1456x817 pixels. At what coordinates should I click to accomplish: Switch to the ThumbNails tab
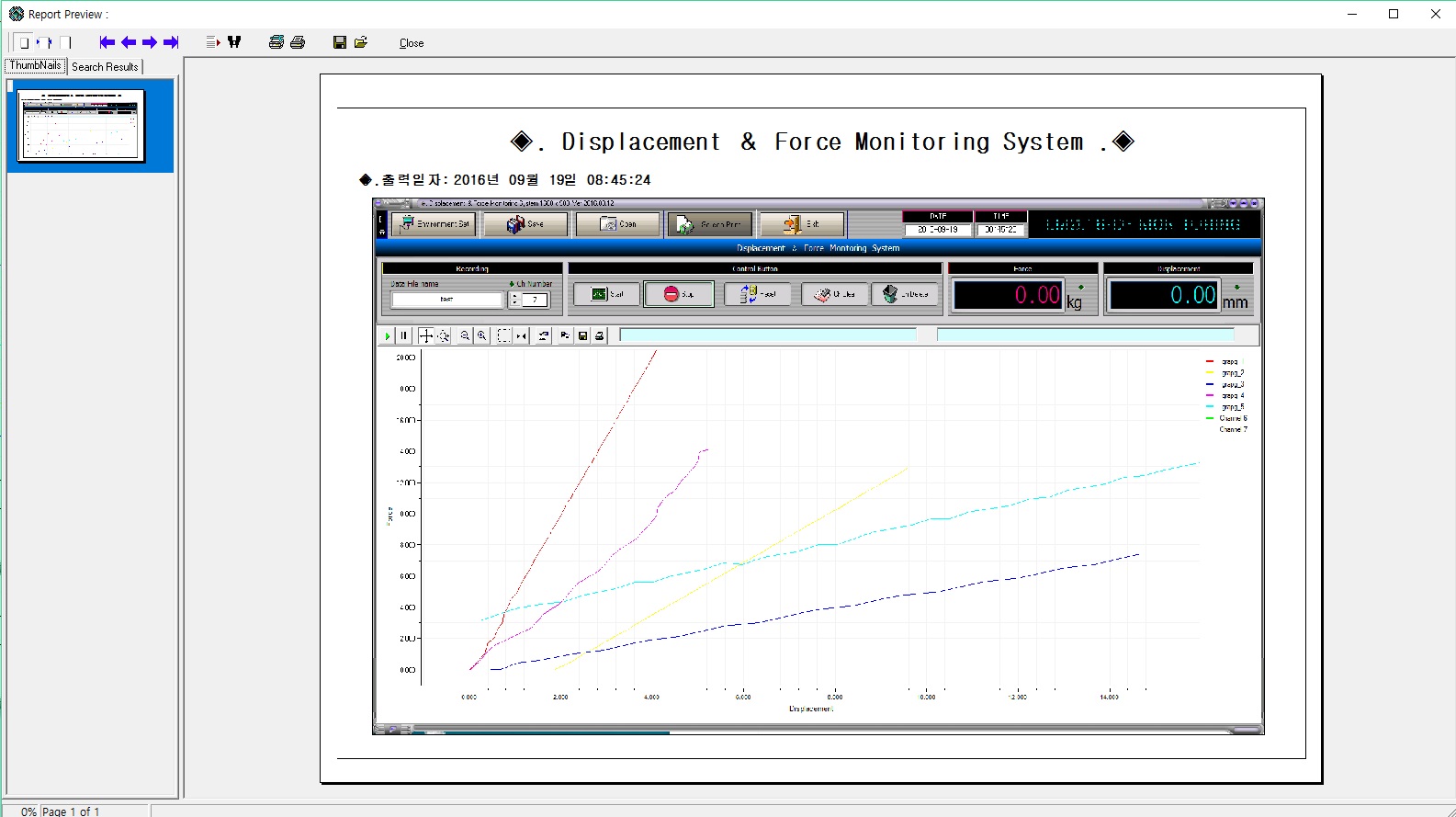click(35, 66)
